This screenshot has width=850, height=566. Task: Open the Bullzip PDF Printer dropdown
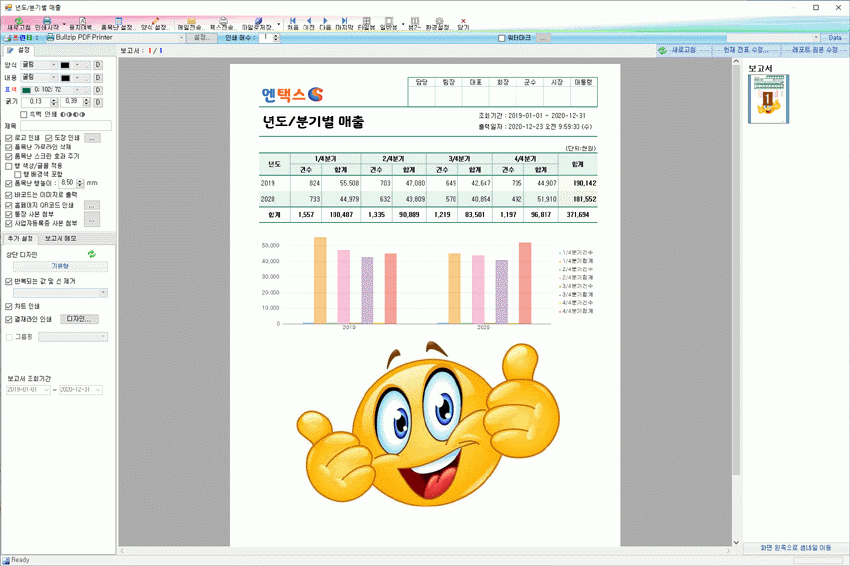[181, 37]
